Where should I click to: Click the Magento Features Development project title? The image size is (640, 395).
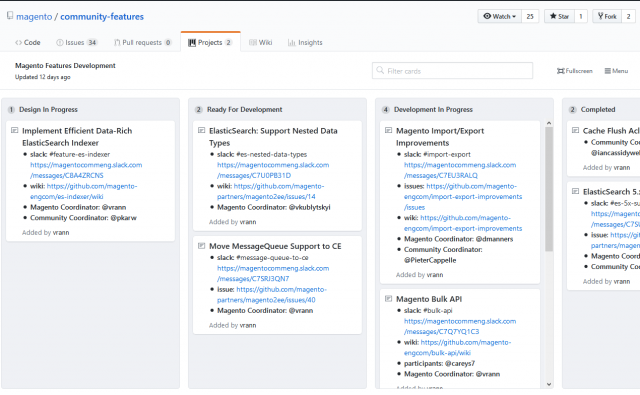[x=65, y=65]
